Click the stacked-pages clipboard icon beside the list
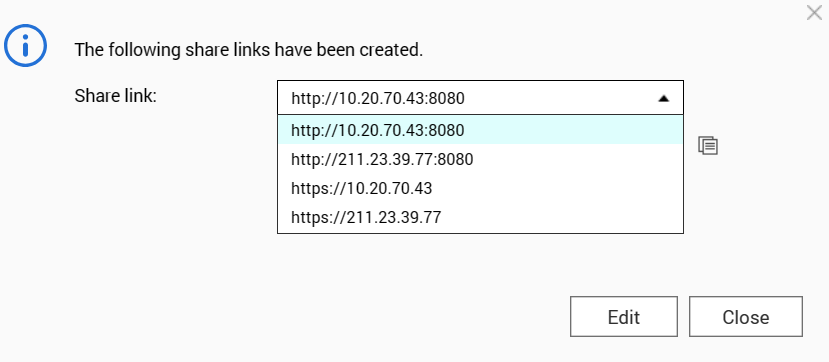 [x=708, y=145]
